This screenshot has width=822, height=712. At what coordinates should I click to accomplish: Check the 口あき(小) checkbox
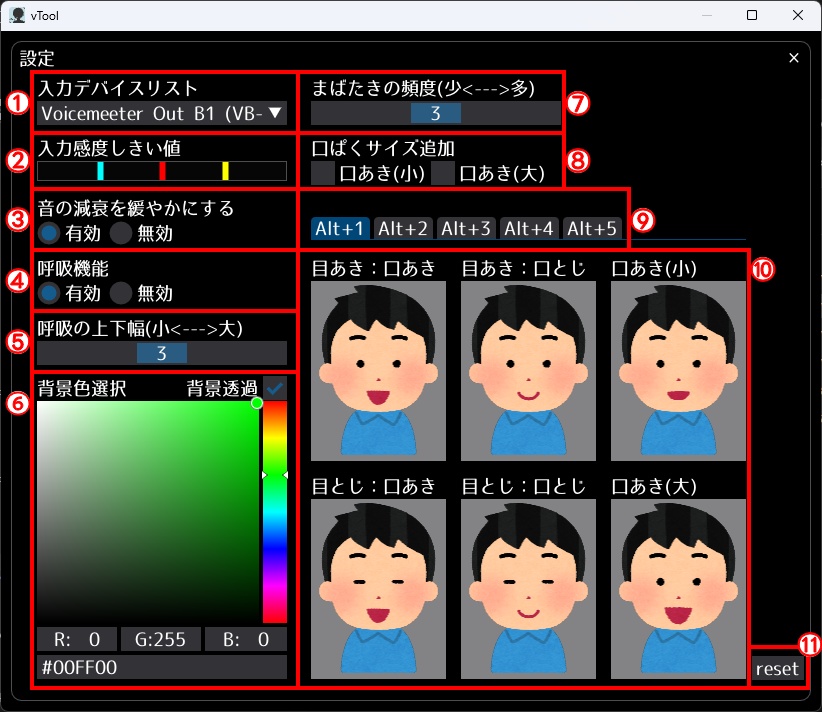click(323, 173)
